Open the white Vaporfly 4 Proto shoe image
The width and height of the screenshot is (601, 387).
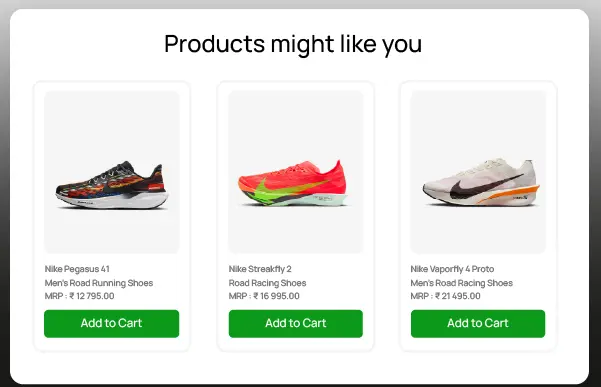[x=478, y=172]
